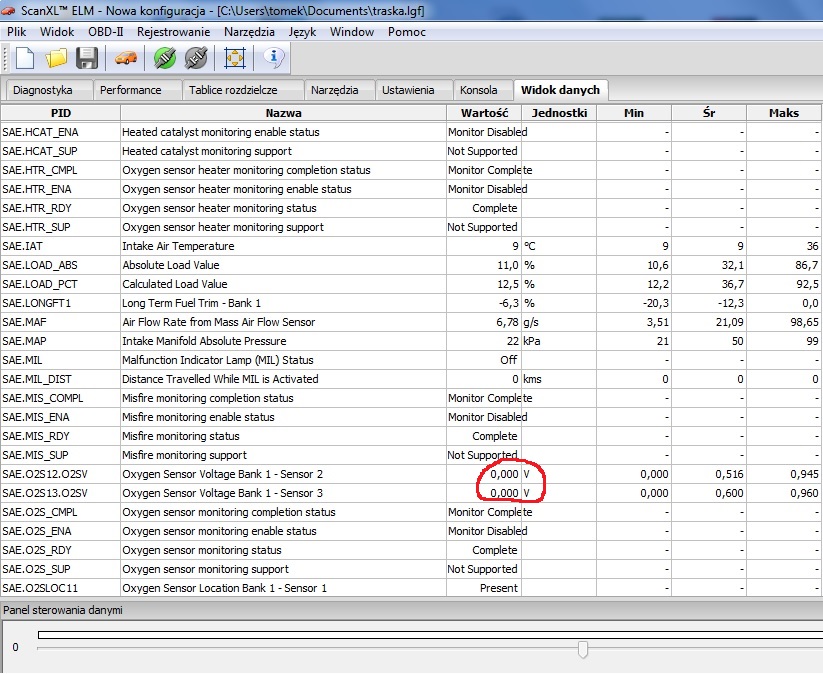Open the info speech bubble icon

274,58
